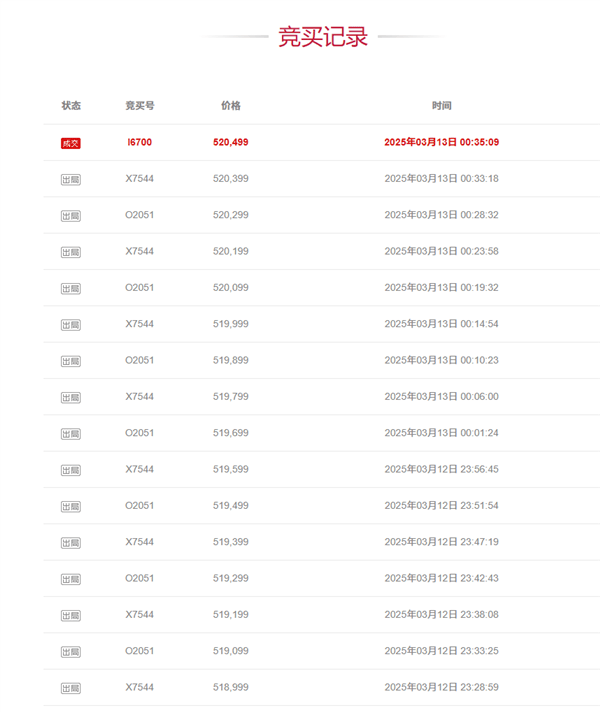Click the 状态 column header

click(71, 106)
